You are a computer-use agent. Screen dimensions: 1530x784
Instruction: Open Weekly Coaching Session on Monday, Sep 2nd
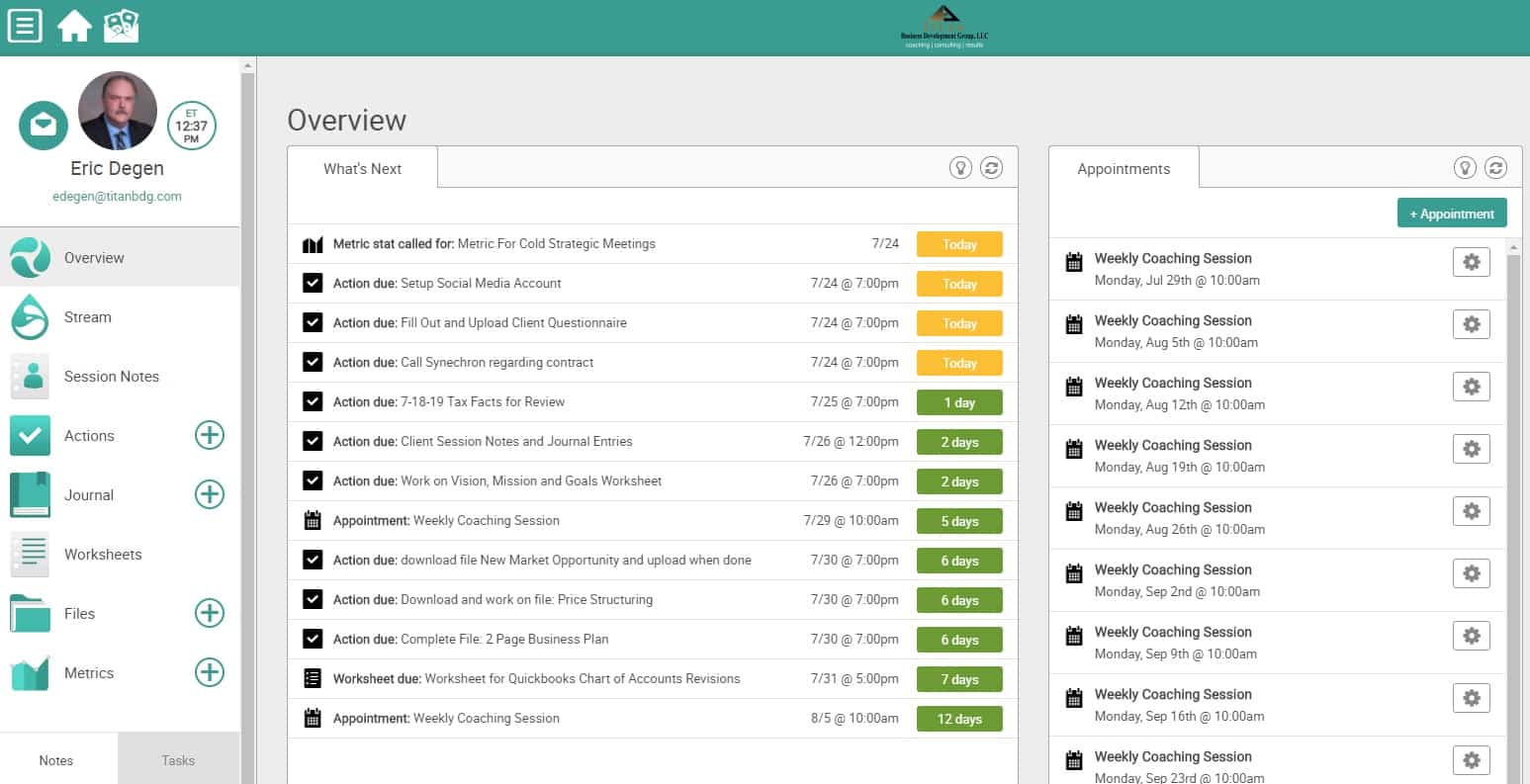point(1173,569)
